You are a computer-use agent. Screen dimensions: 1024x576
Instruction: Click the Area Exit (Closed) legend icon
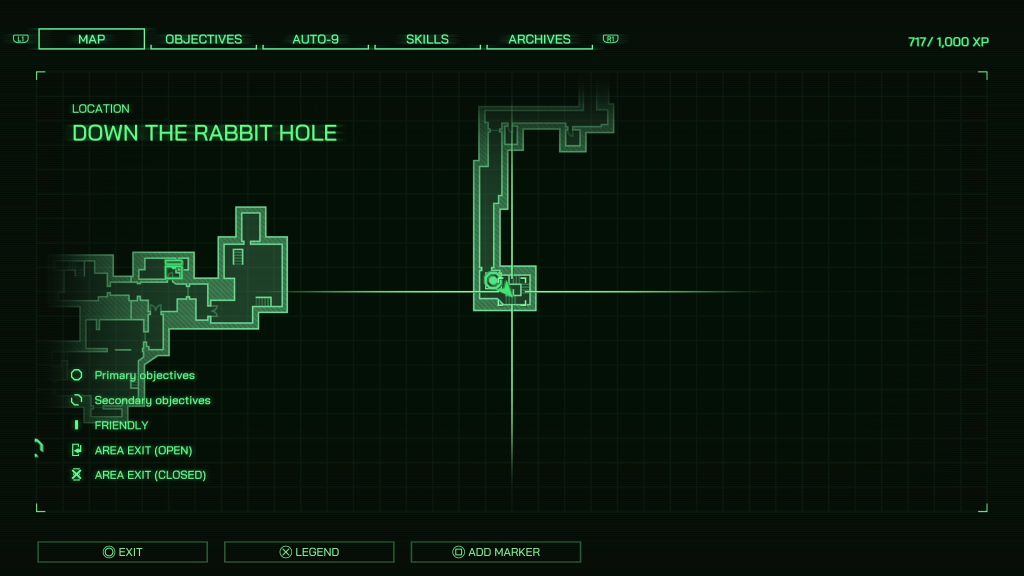77,475
